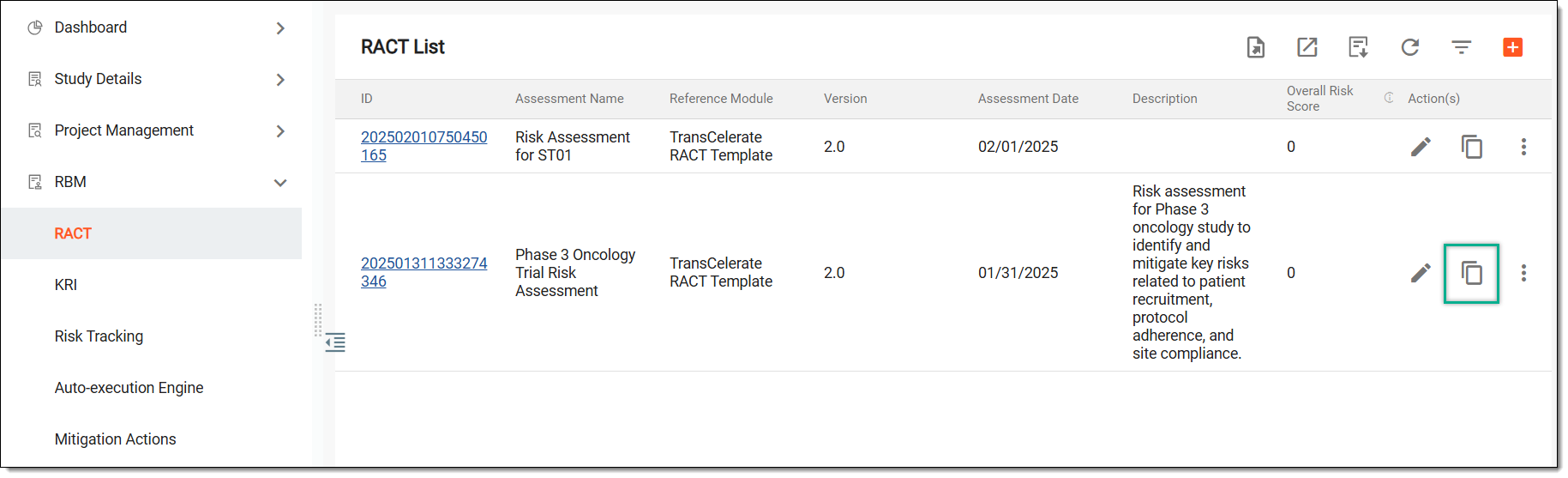
Task: Sort by Reference Module column header
Action: pyautogui.click(x=721, y=99)
